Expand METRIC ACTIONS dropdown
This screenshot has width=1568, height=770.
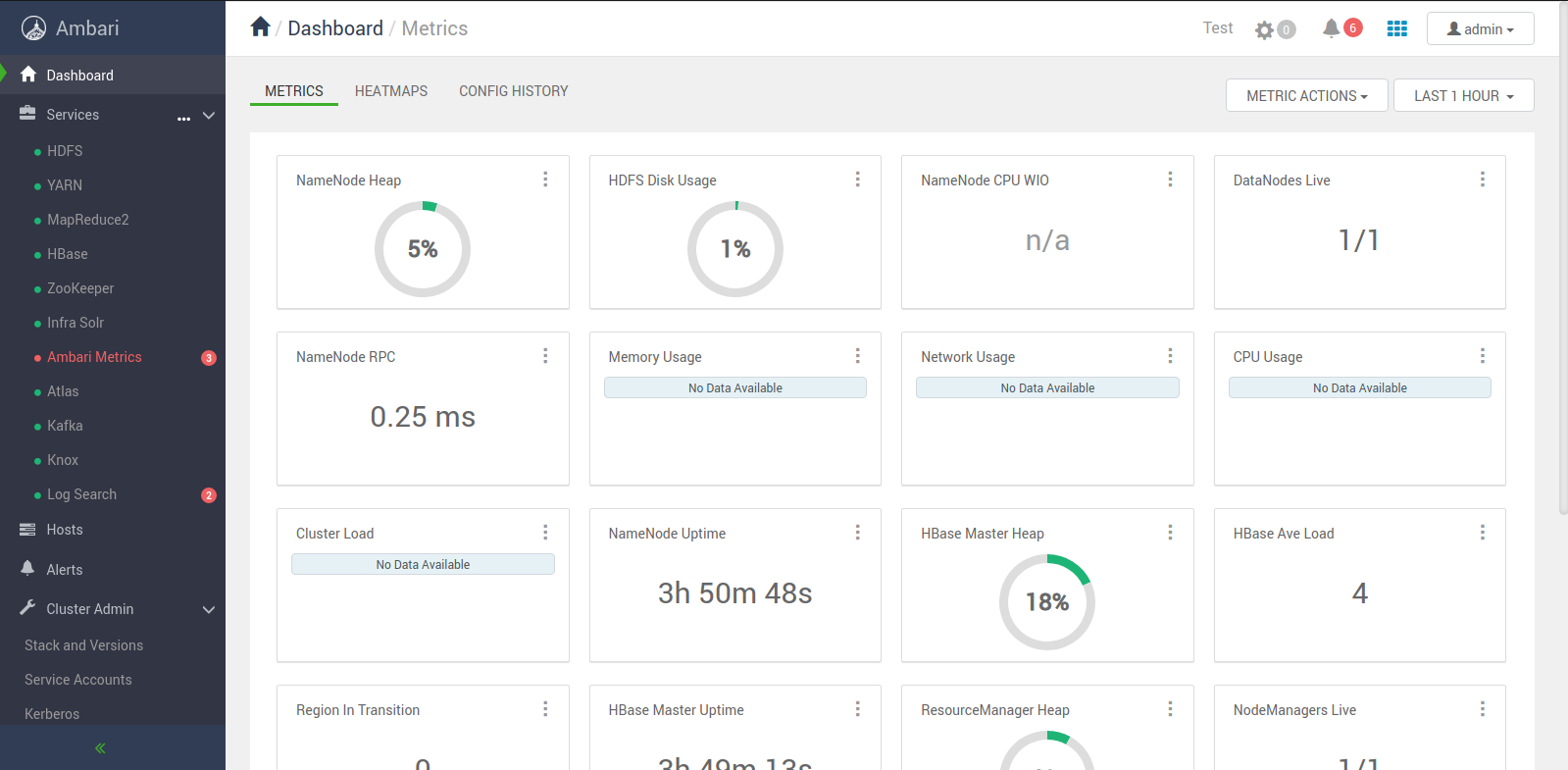pyautogui.click(x=1306, y=95)
